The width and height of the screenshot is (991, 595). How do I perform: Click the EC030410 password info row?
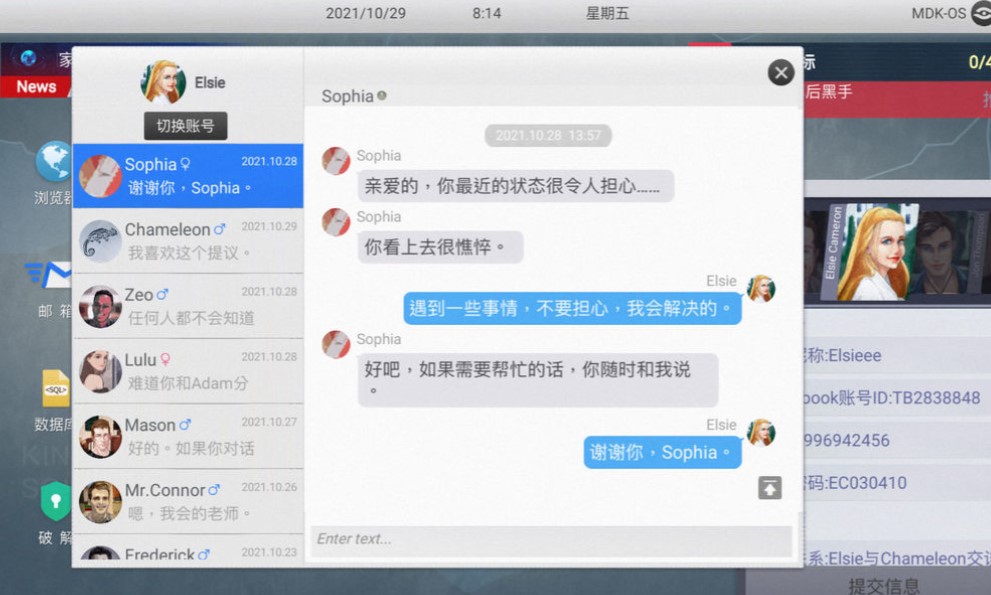point(897,482)
